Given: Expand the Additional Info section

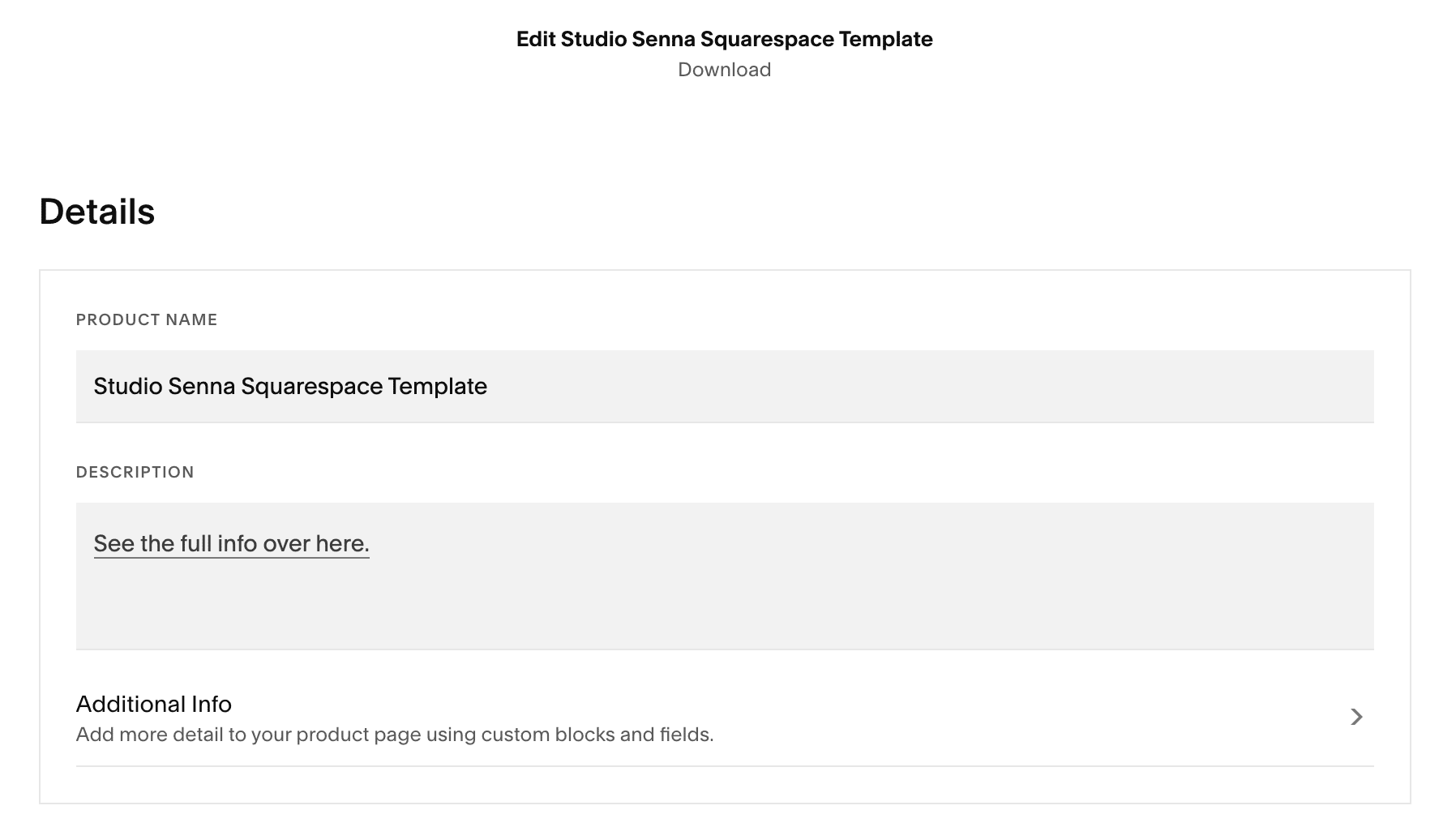Looking at the screenshot, I should click(x=724, y=718).
